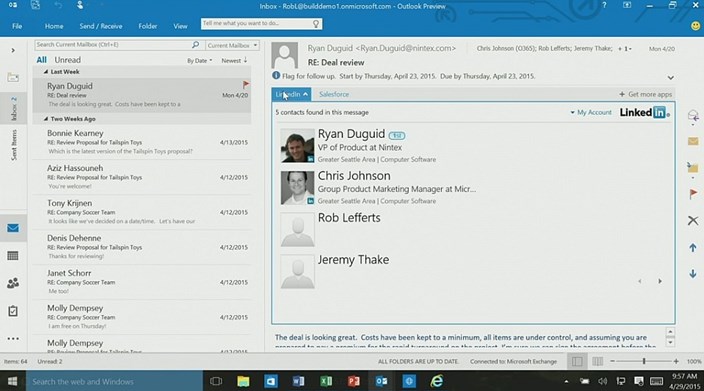Open the My Account dropdown
The image size is (704, 391).
(591, 112)
